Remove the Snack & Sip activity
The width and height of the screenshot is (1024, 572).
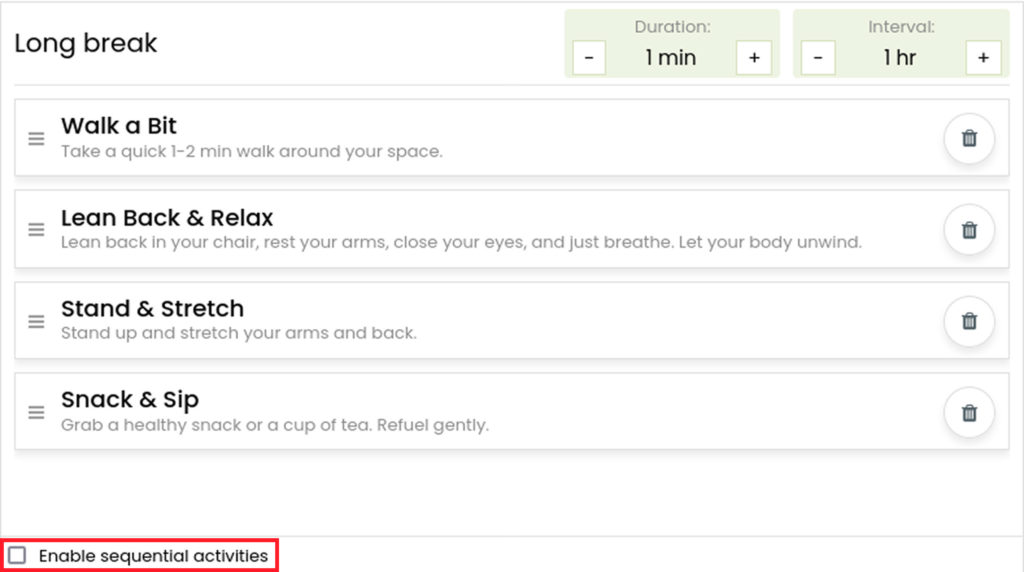click(969, 413)
